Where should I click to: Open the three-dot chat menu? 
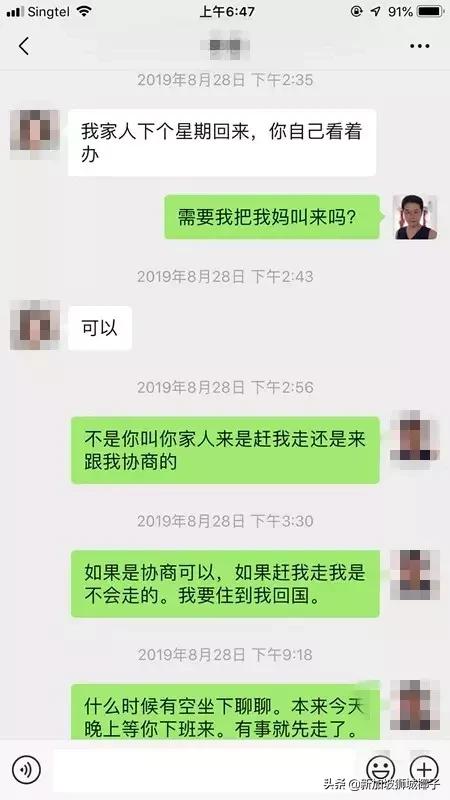click(x=419, y=46)
